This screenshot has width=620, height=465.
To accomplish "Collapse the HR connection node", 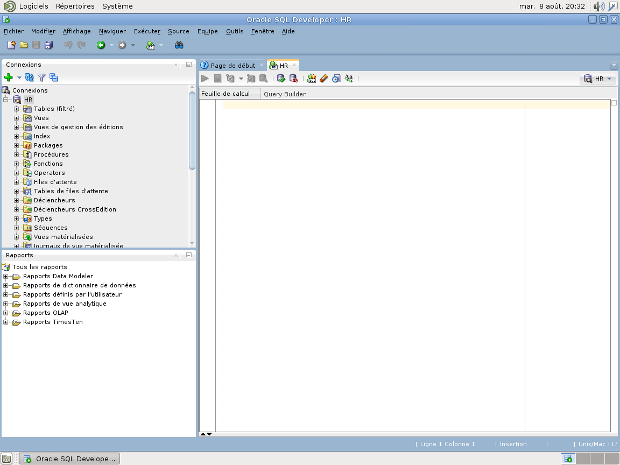I will [x=6, y=99].
